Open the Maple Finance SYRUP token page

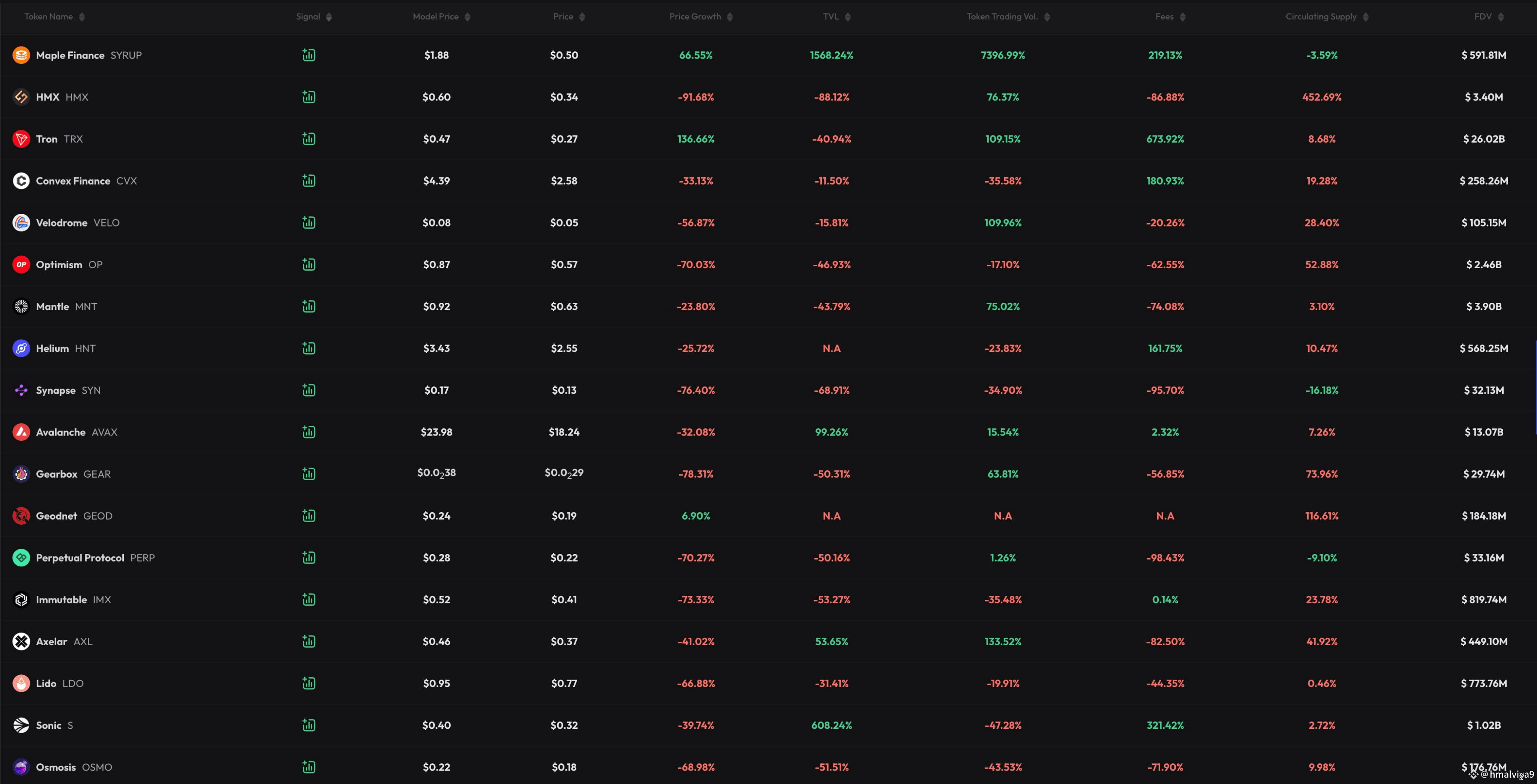tap(89, 55)
